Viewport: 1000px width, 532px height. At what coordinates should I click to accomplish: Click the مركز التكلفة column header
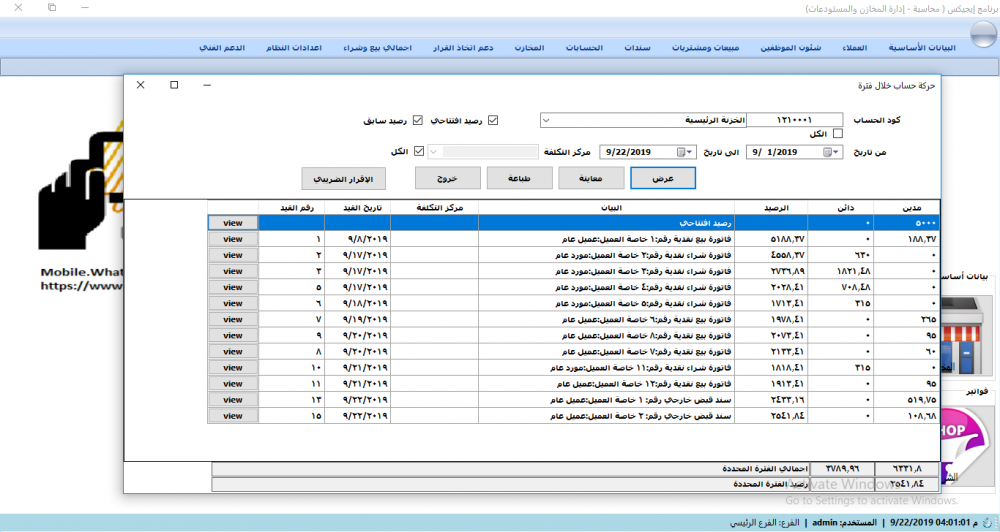pos(434,208)
